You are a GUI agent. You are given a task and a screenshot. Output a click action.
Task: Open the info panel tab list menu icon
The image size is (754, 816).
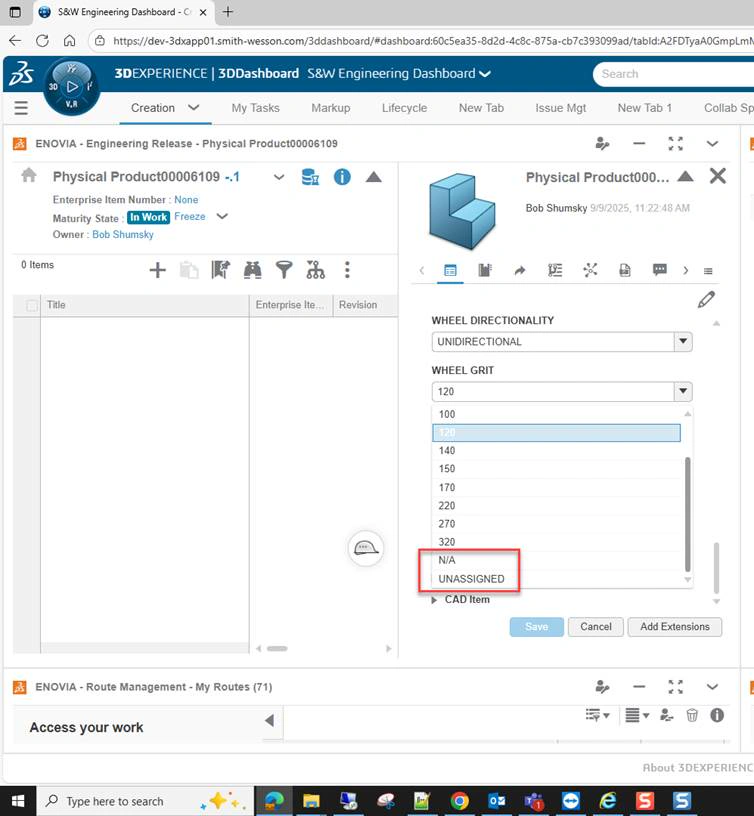[x=708, y=271]
